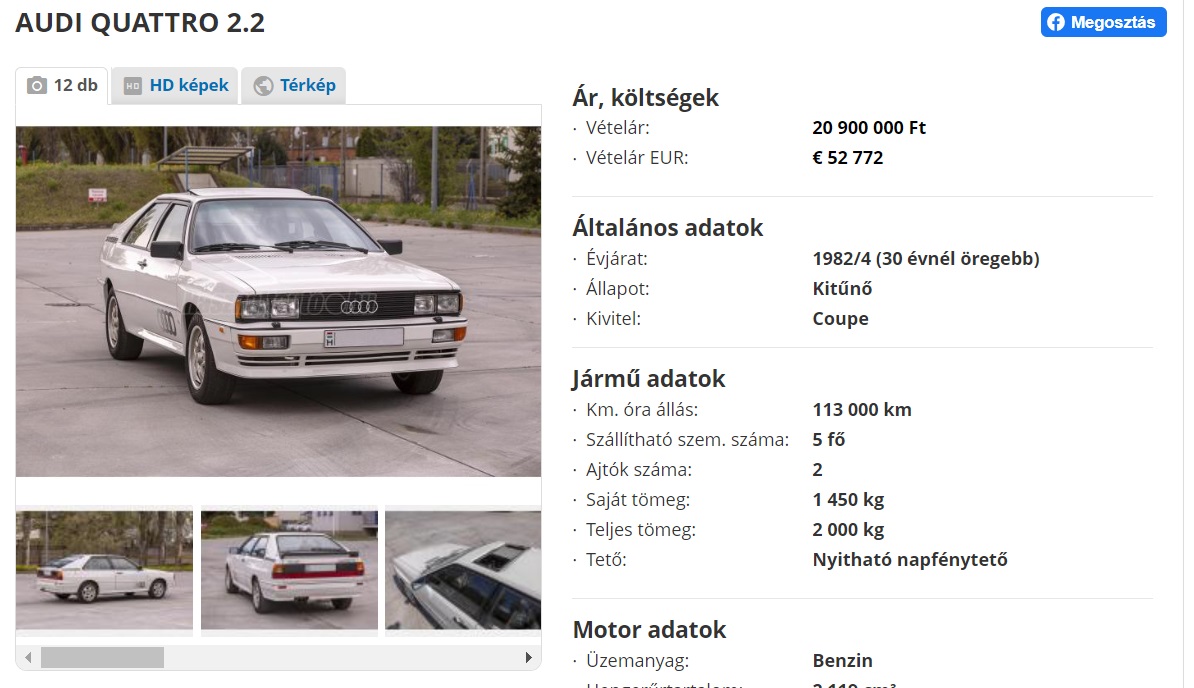Open the main Audi Quattro front photo
This screenshot has width=1194, height=688.
pos(279,301)
